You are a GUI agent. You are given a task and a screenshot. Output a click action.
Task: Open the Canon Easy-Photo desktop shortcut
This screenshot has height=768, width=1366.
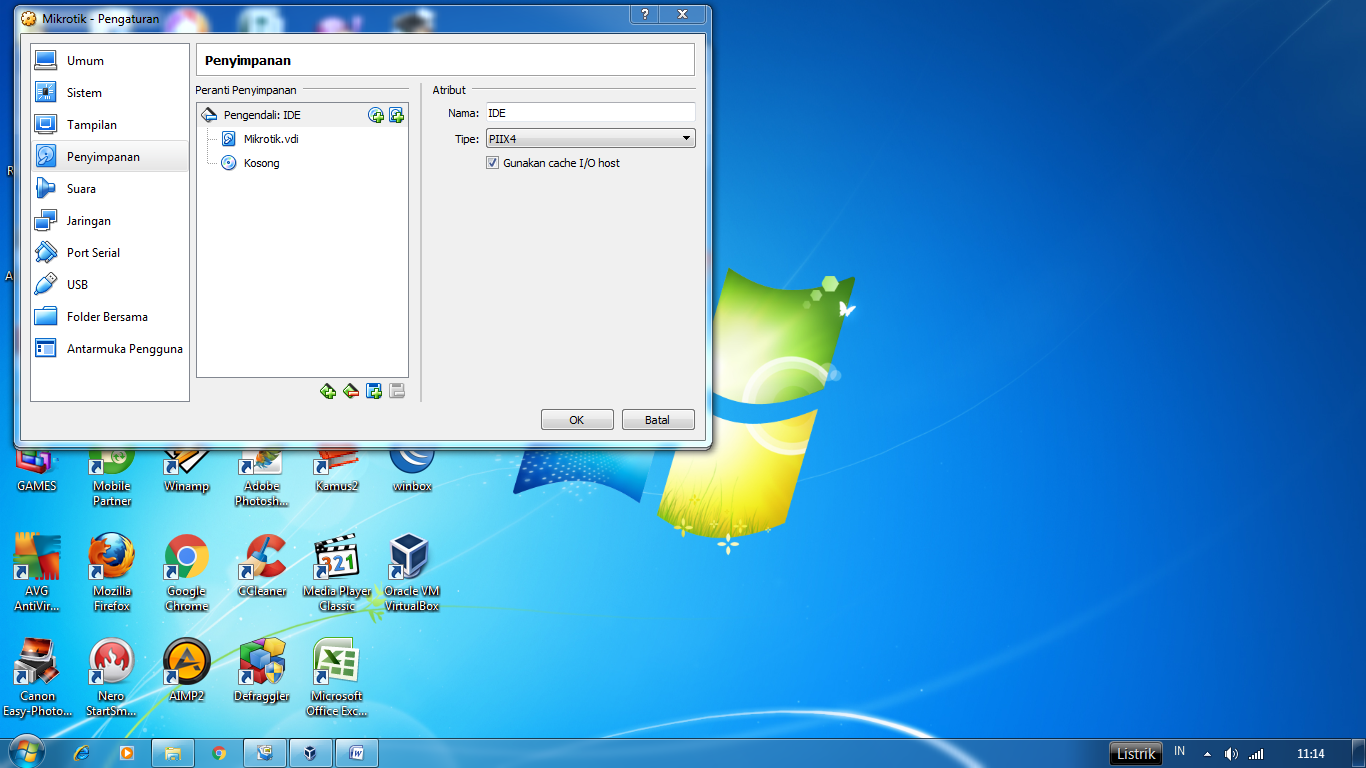coord(37,677)
